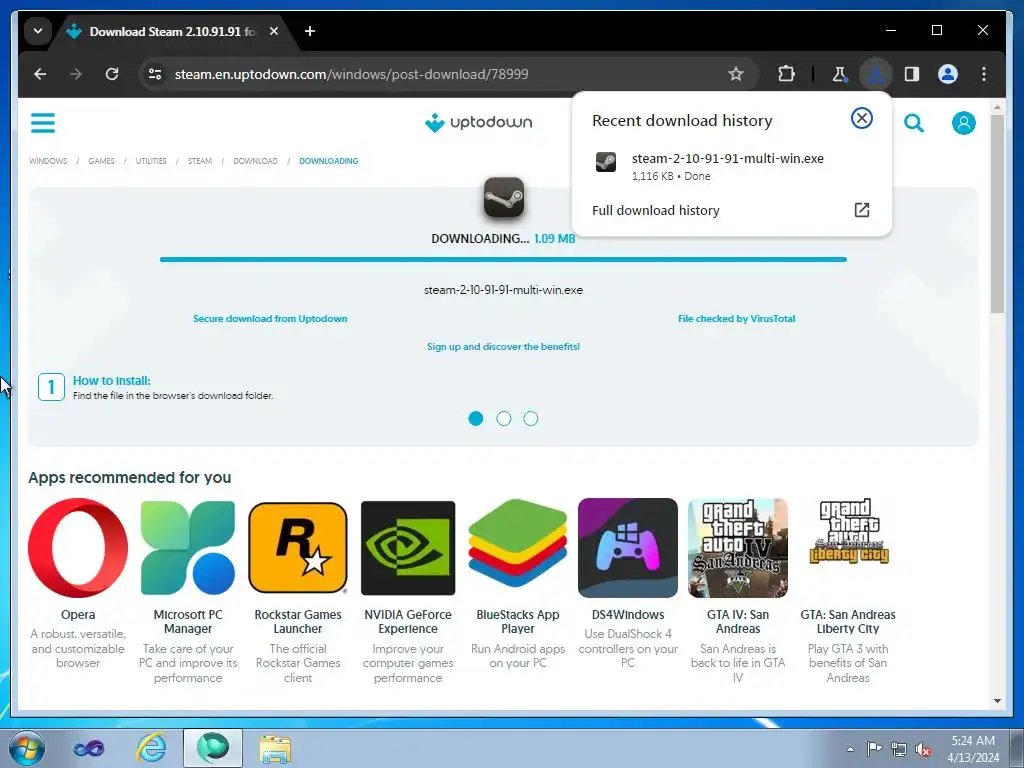Open Microsoft PC Manager app icon

(x=188, y=548)
